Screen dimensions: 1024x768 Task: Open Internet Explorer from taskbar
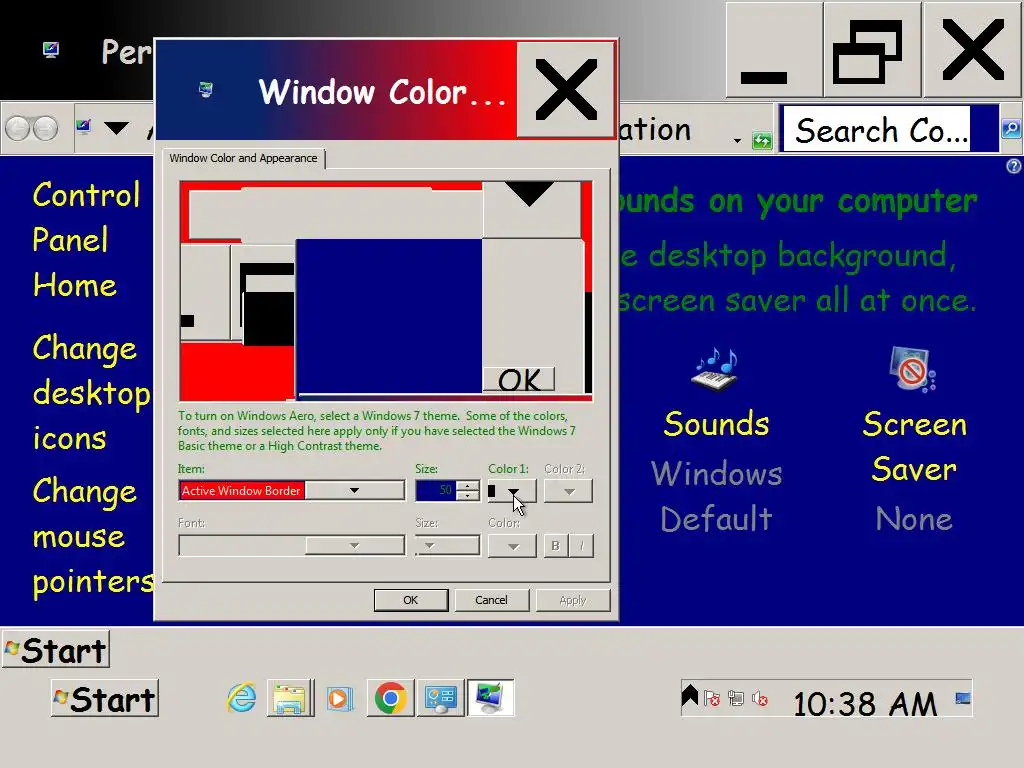coord(242,699)
